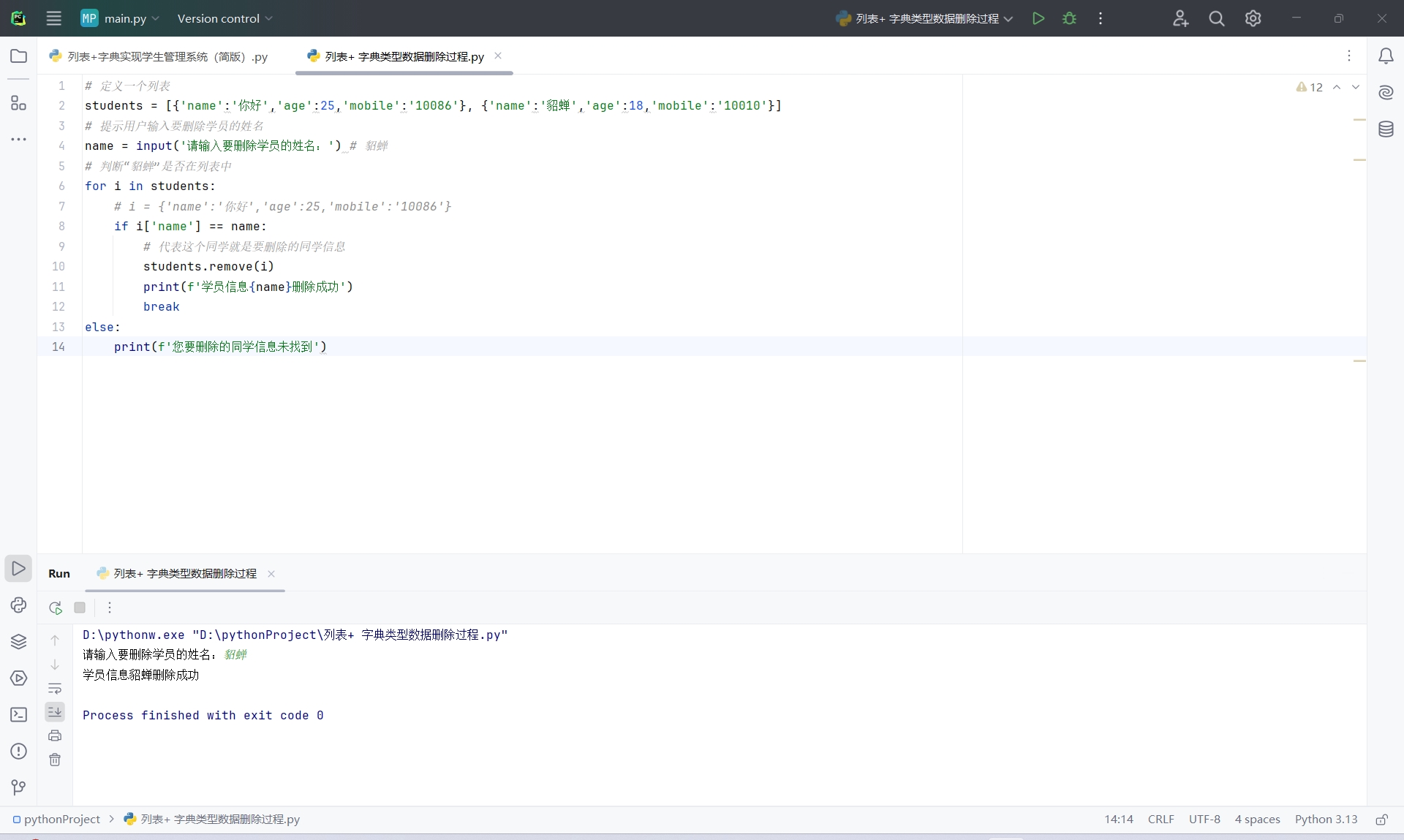Open the Problems tool window icon
This screenshot has height=840, width=1404.
18,752
